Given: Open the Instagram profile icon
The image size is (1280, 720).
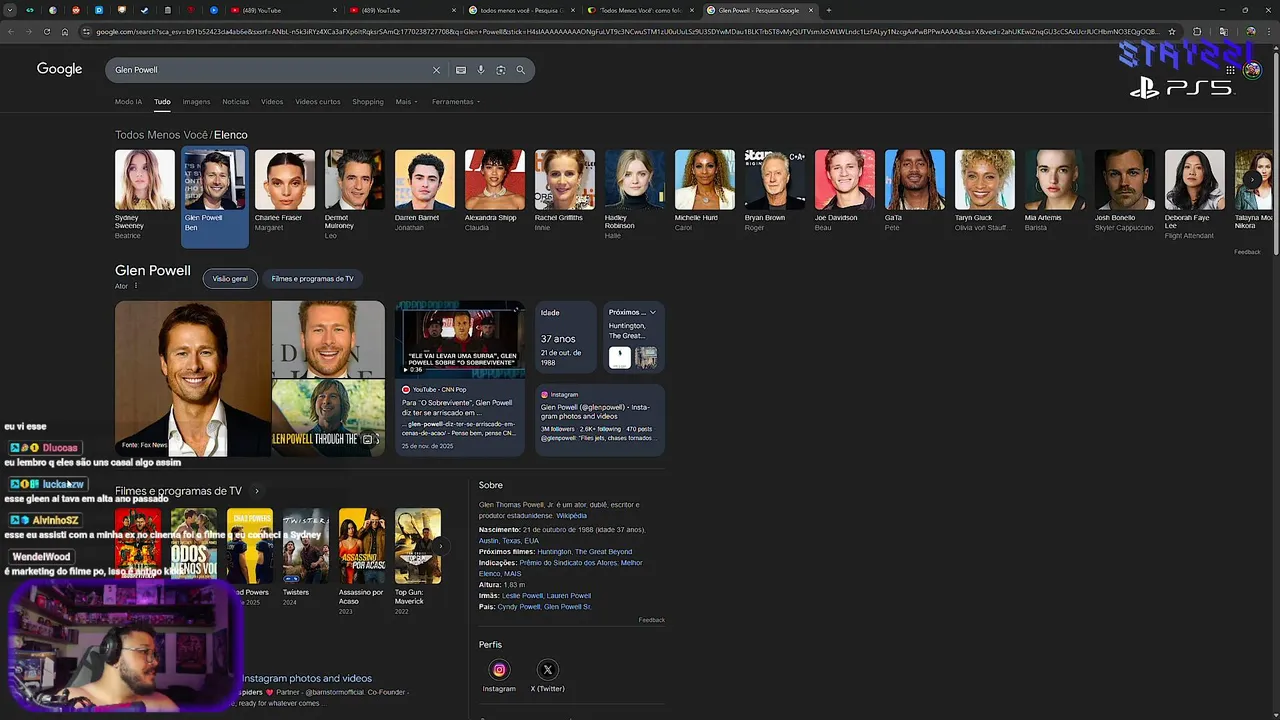Looking at the screenshot, I should pyautogui.click(x=499, y=670).
